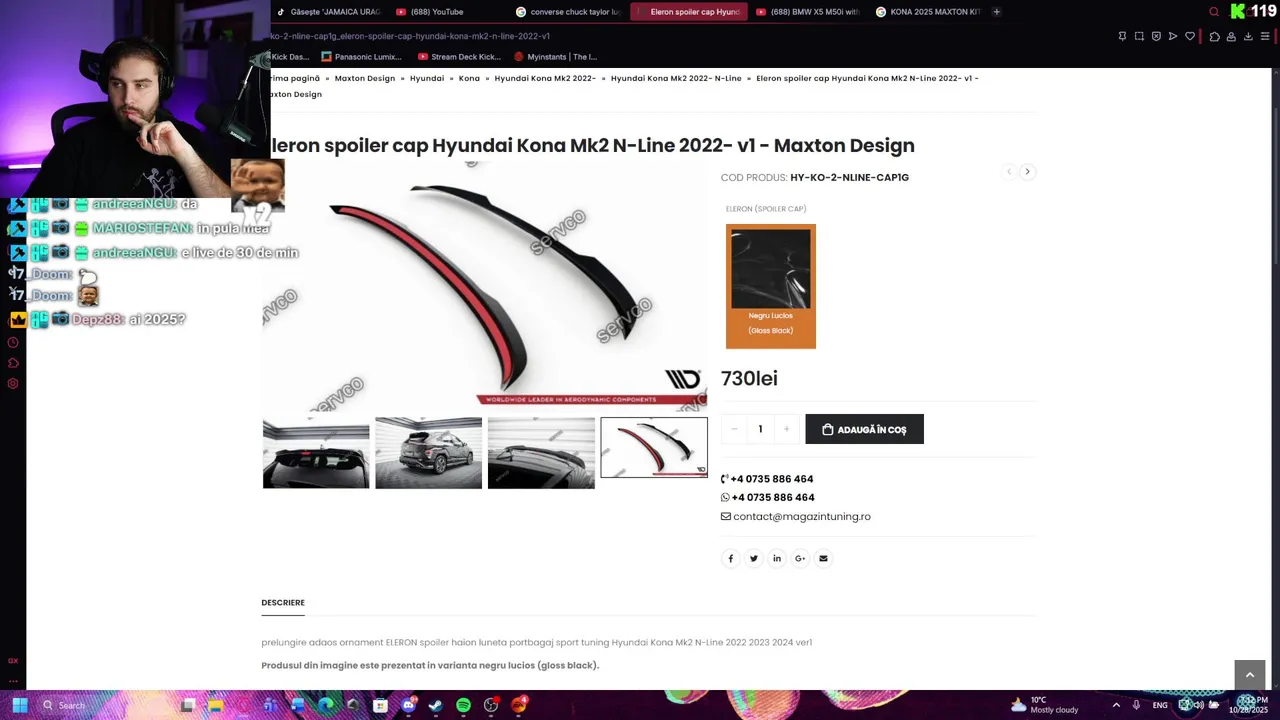Switch to the JAMAICA URAGAN tab
Viewport: 1280px width, 720px height.
click(x=329, y=12)
